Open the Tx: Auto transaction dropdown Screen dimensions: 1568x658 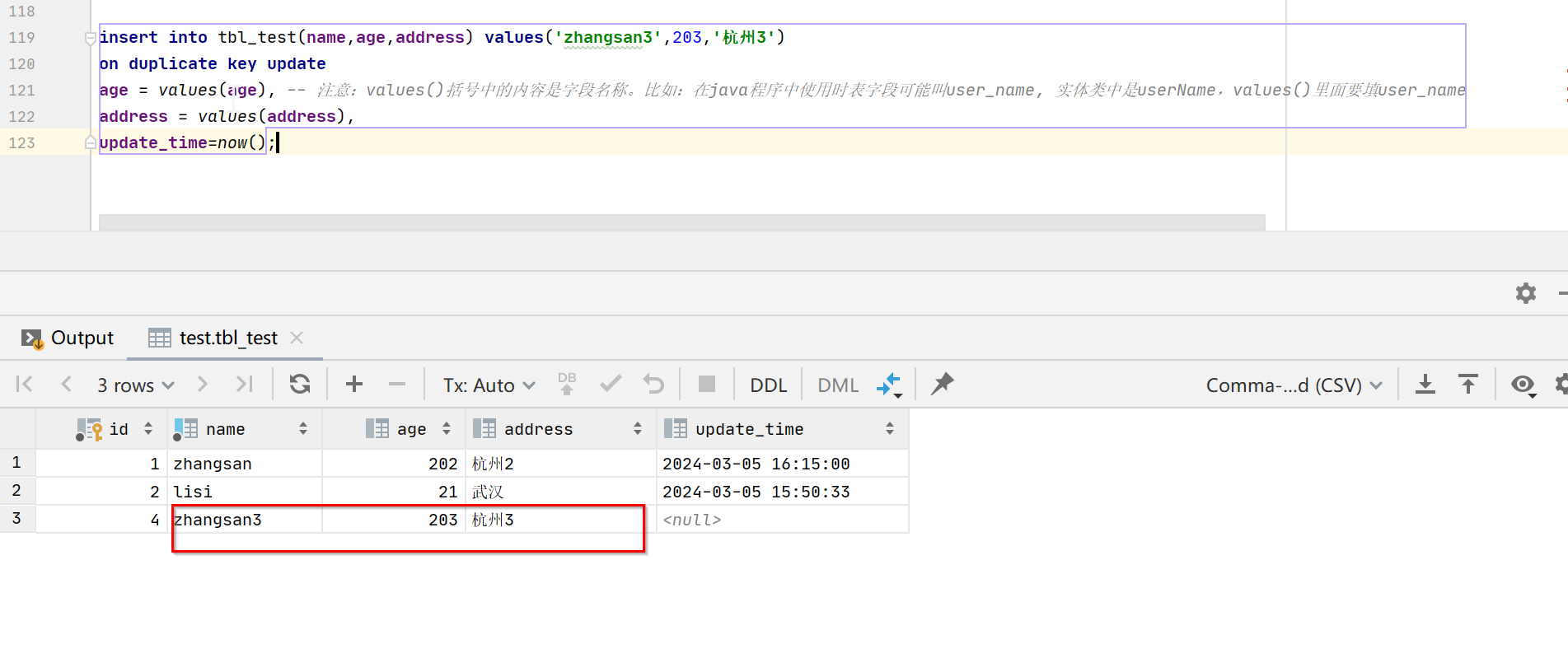(x=489, y=385)
